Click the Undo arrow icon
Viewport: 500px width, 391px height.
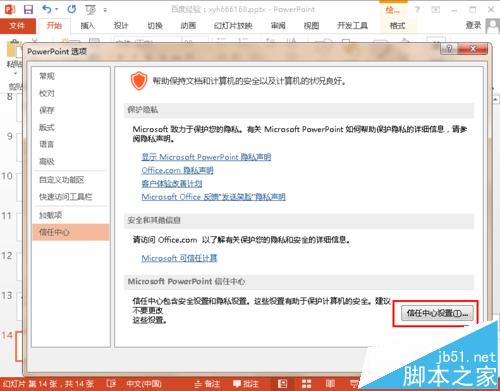coord(47,9)
